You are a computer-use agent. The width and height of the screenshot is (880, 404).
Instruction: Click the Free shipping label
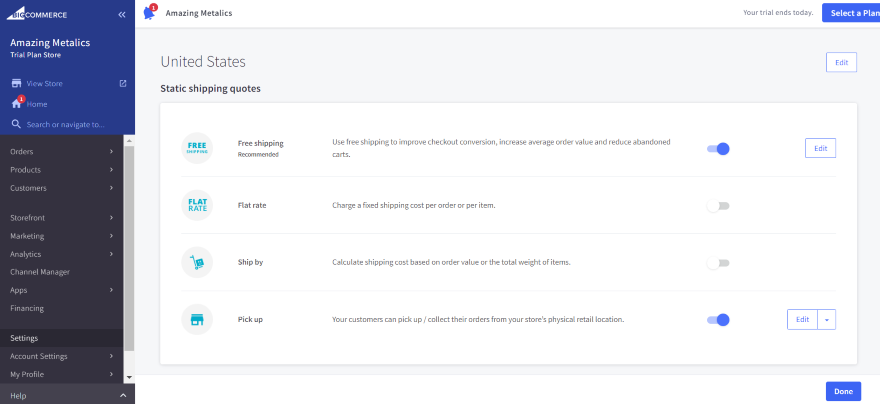261,143
